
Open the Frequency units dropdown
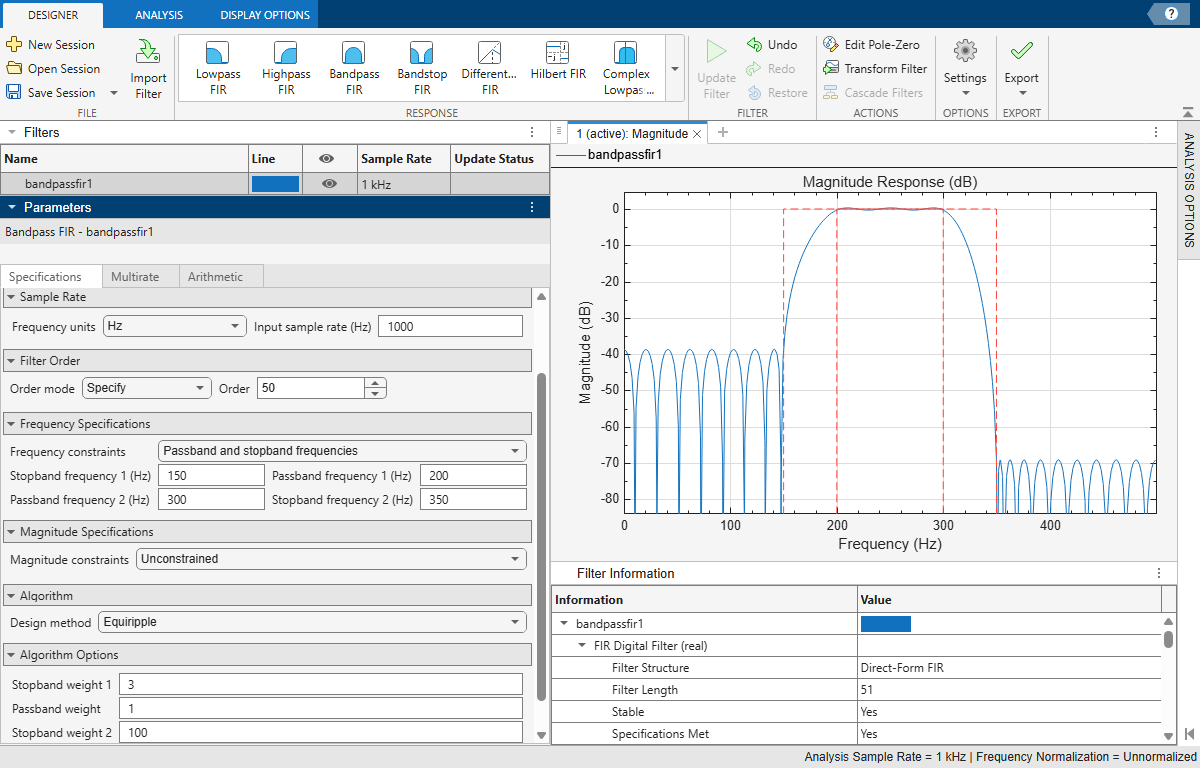175,326
